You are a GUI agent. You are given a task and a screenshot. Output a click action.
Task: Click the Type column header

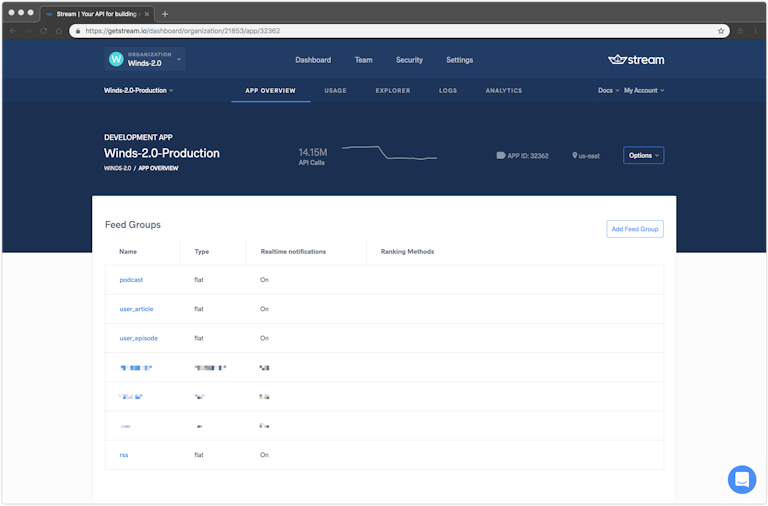click(x=202, y=251)
